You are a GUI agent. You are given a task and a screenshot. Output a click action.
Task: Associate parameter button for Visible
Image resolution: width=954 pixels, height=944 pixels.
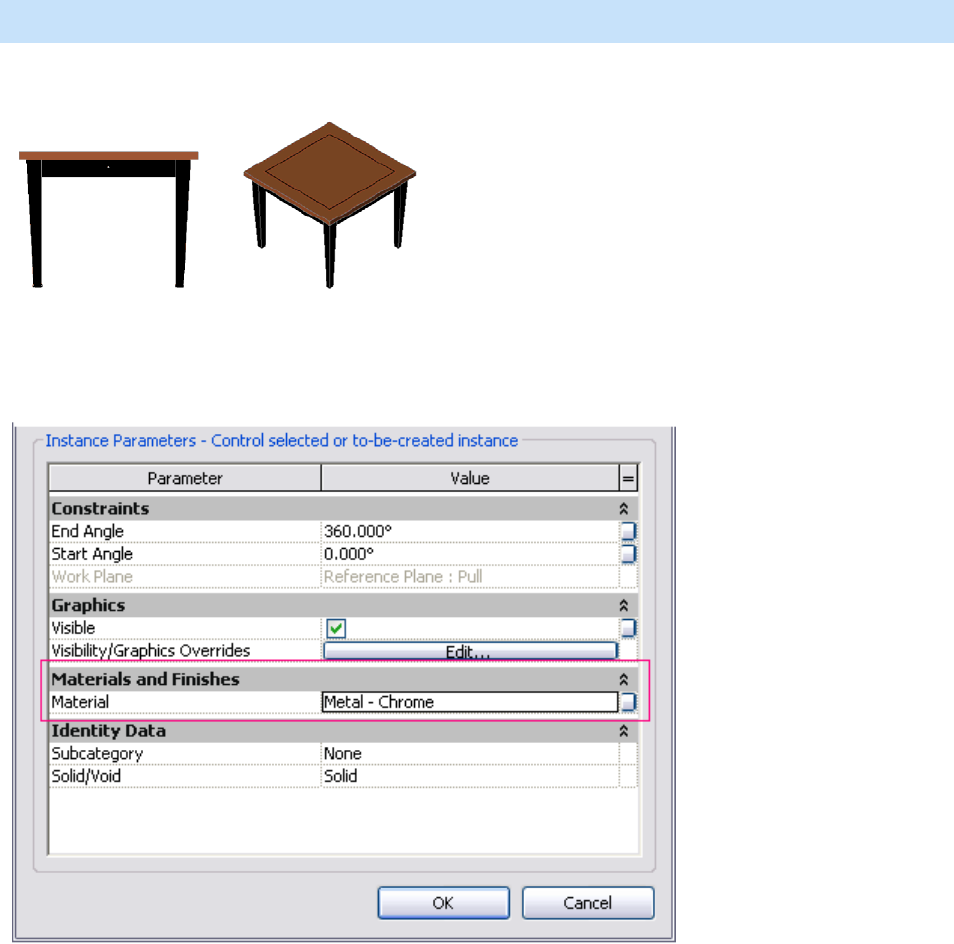(628, 628)
